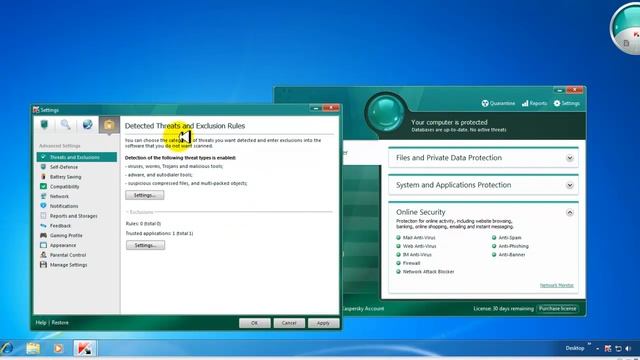Click the Kaspersky desktop gadget
This screenshot has width=640, height=360.
pyautogui.click(x=625, y=29)
